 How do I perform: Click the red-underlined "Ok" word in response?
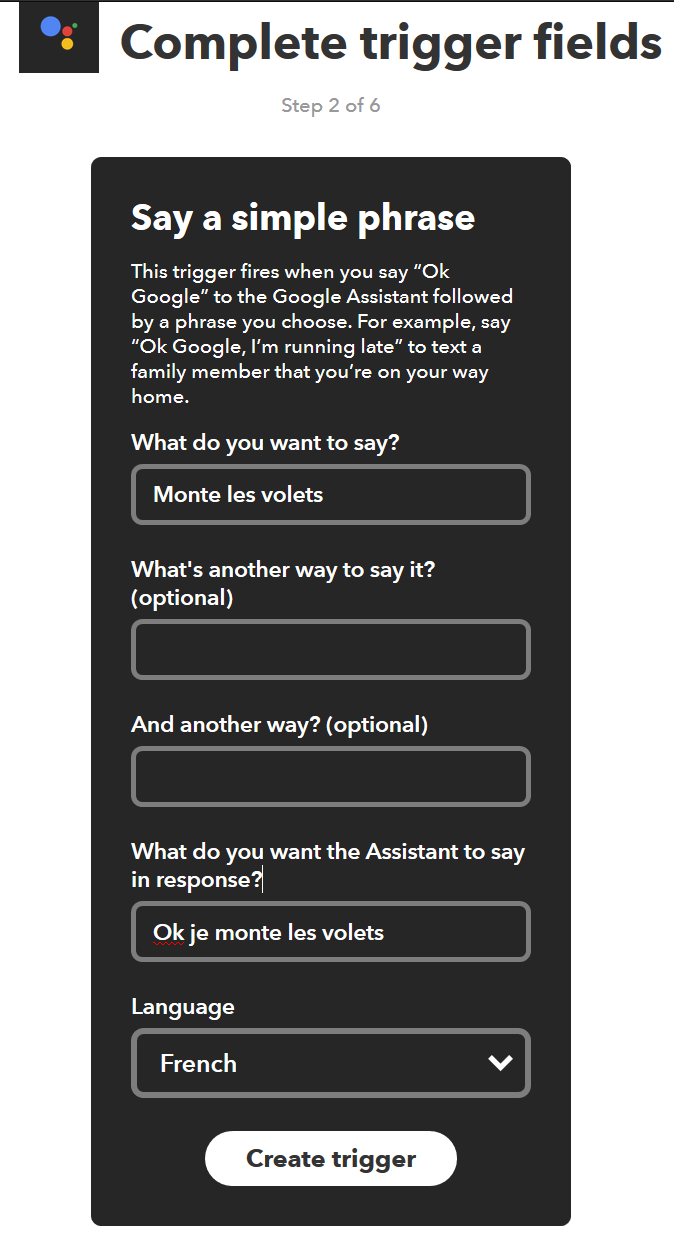click(x=168, y=933)
